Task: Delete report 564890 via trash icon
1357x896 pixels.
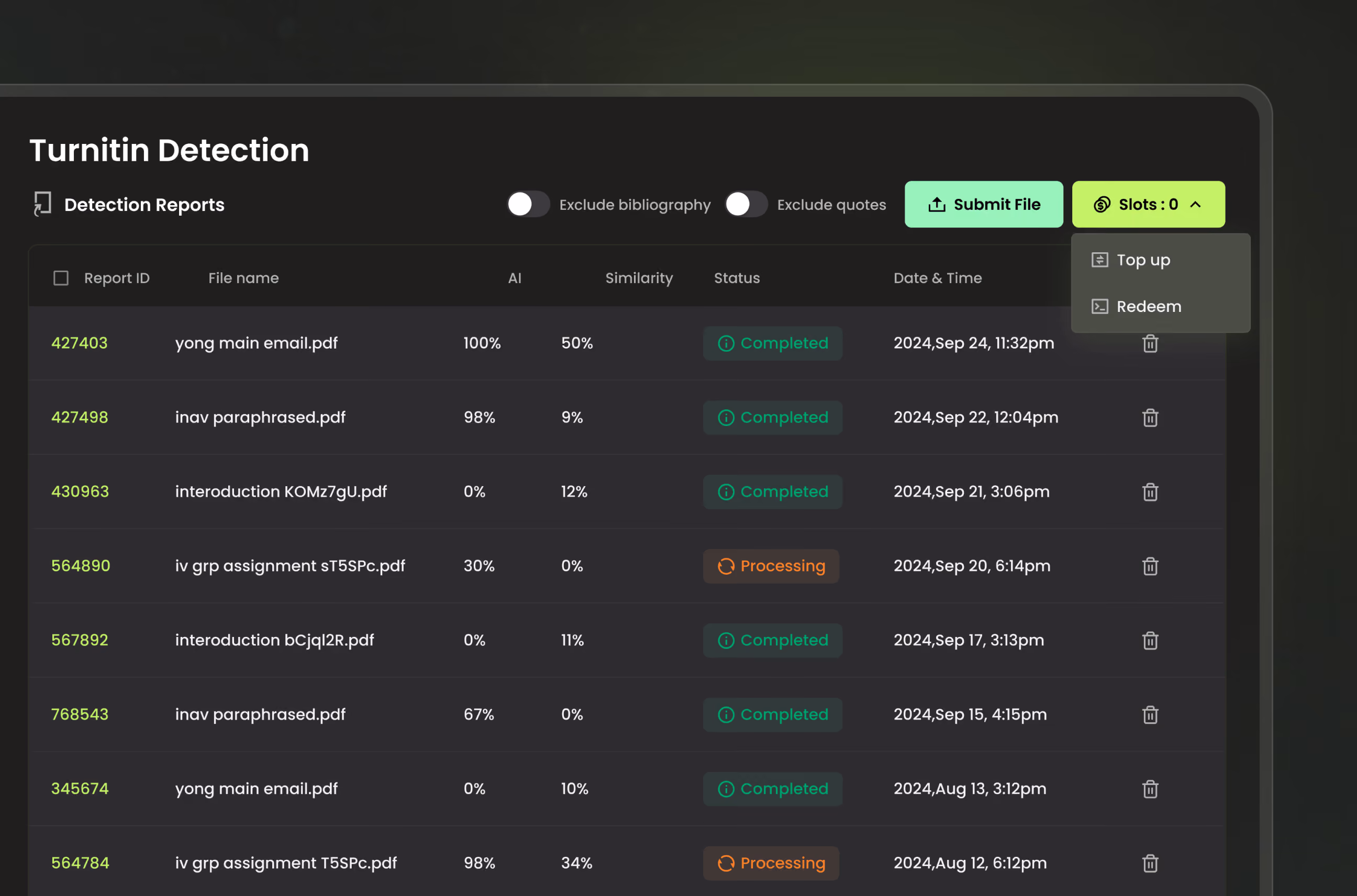Action: point(1150,566)
